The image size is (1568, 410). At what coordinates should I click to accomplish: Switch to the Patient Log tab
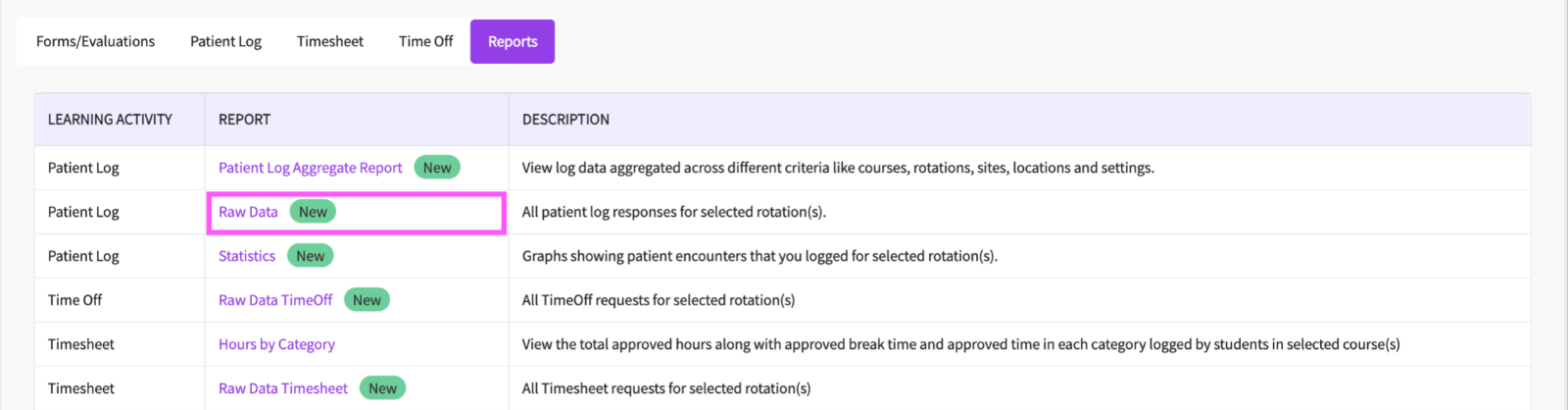[x=225, y=41]
